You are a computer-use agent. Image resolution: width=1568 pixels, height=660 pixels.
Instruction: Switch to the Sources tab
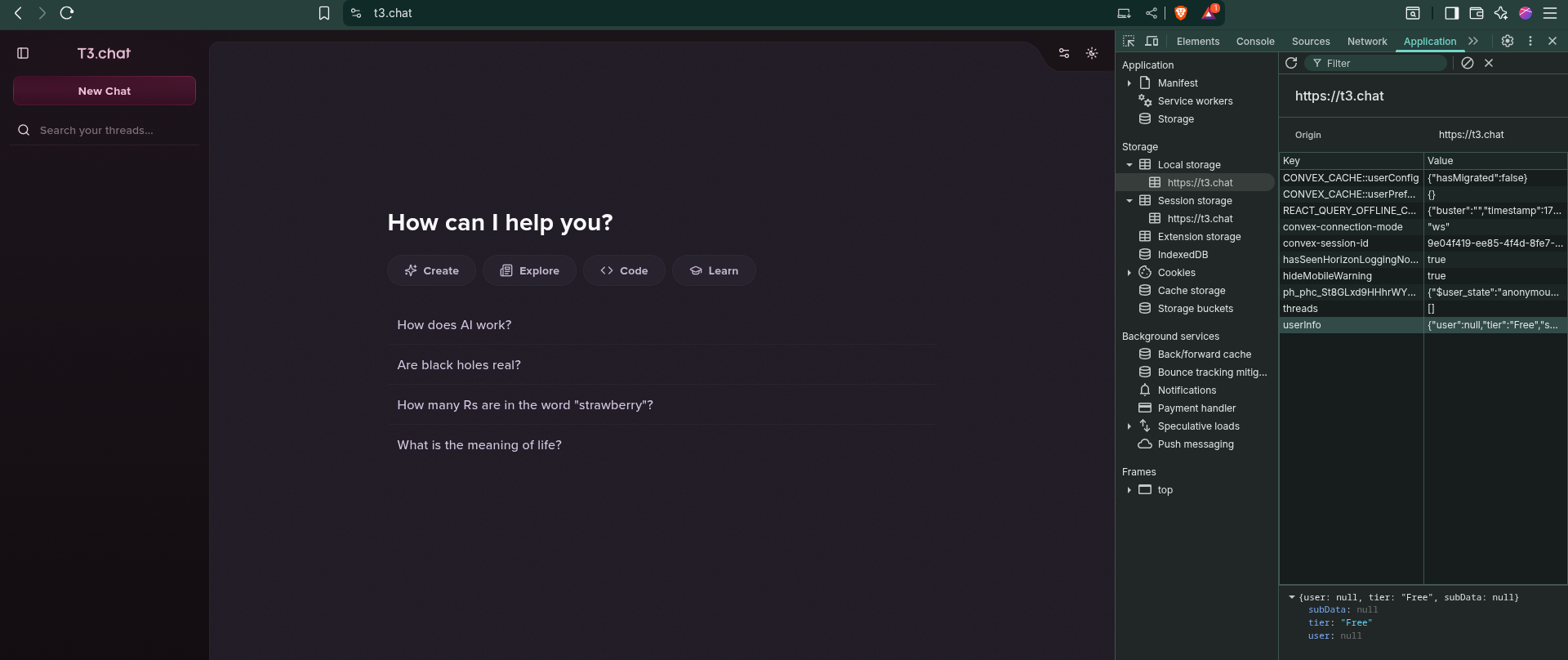[1311, 42]
